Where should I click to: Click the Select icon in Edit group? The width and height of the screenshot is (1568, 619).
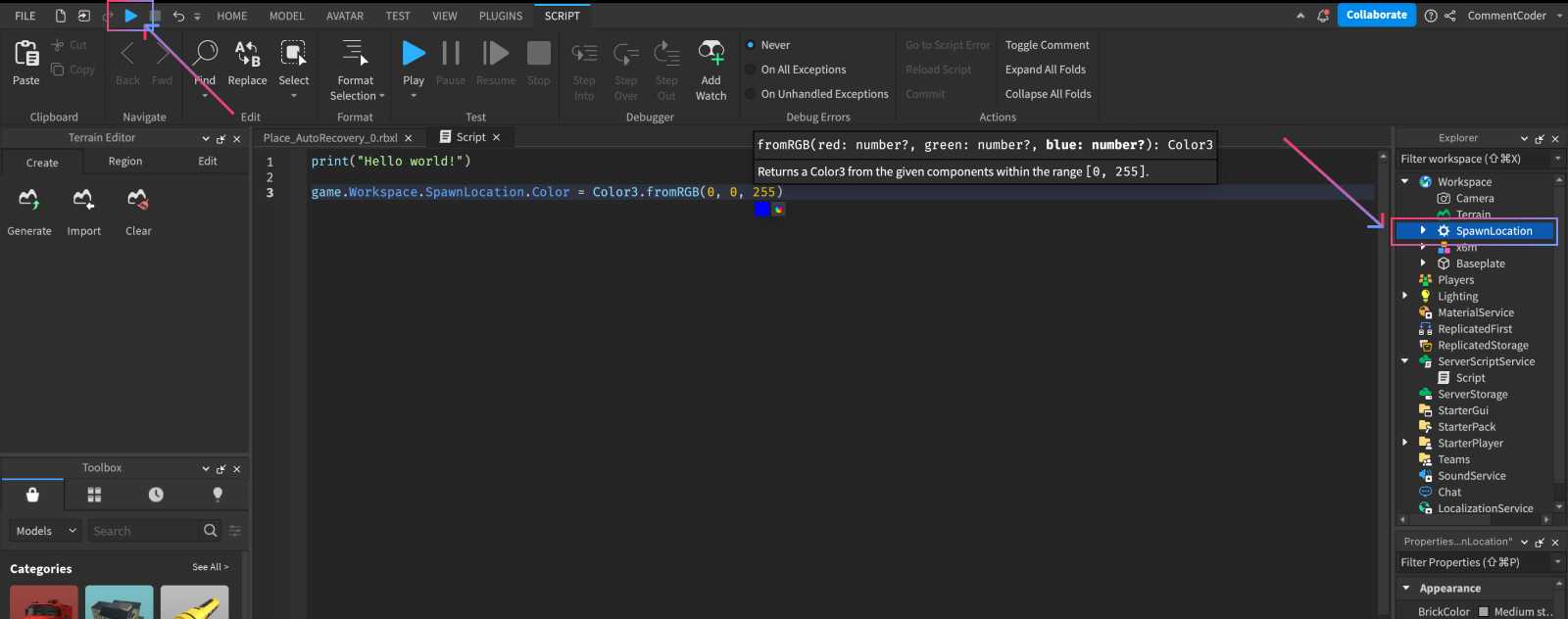293,53
